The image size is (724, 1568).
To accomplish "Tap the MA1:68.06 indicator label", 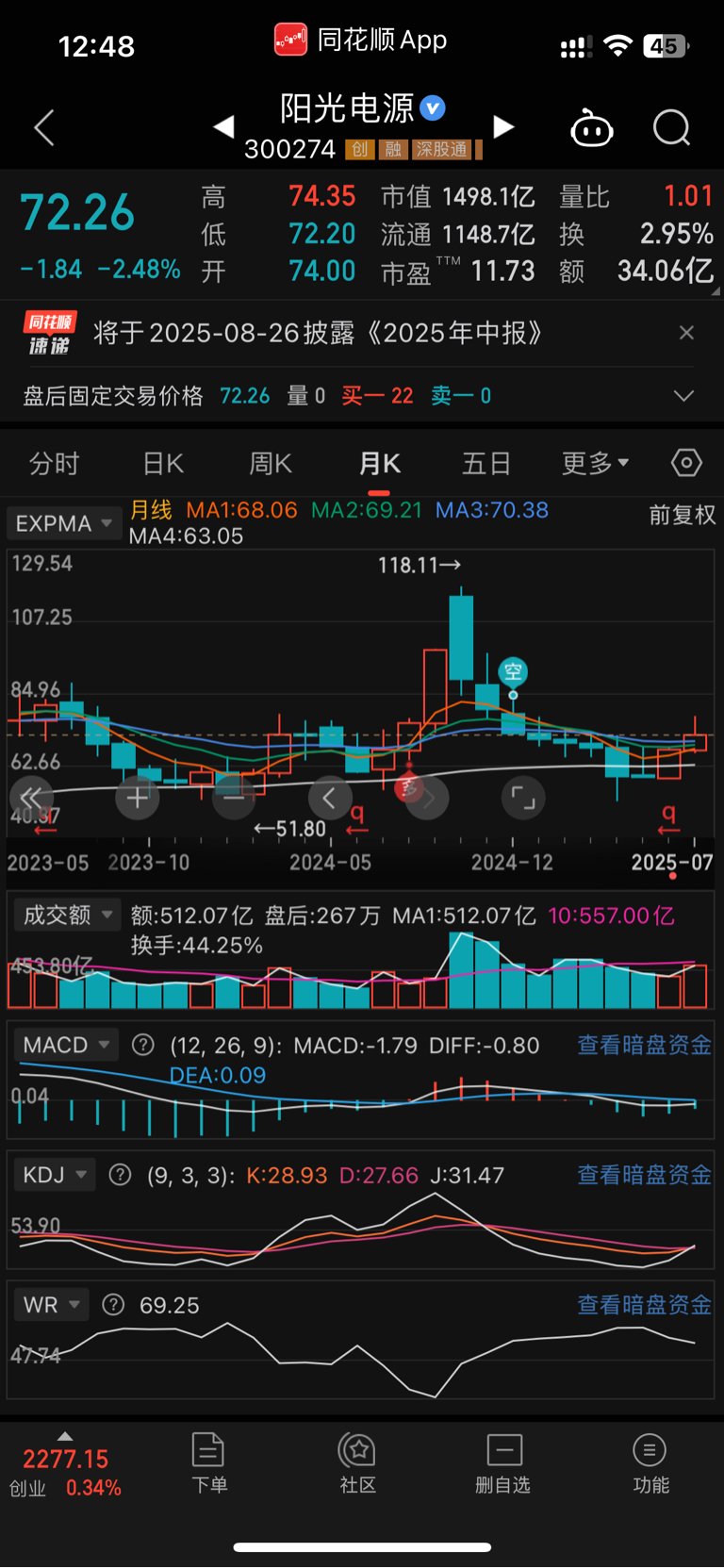I will (x=241, y=510).
